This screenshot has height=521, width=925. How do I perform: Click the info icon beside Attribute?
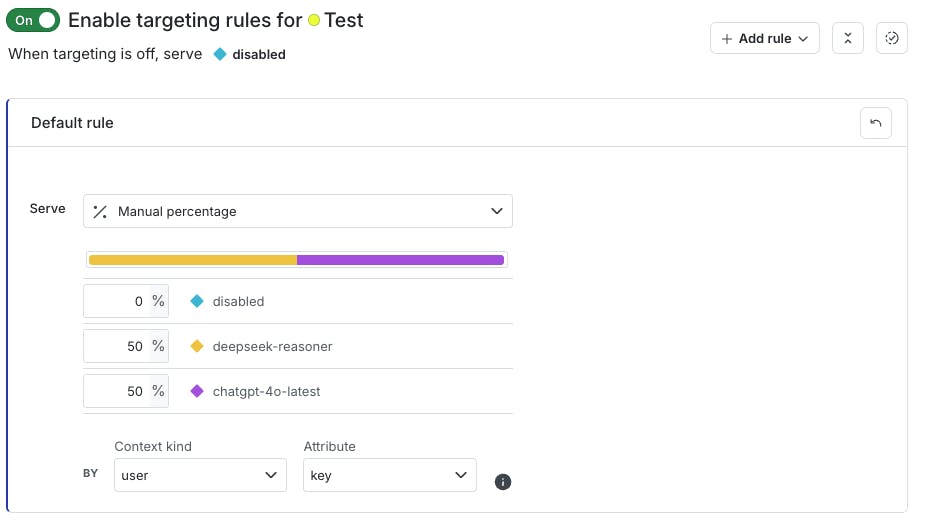coord(503,482)
